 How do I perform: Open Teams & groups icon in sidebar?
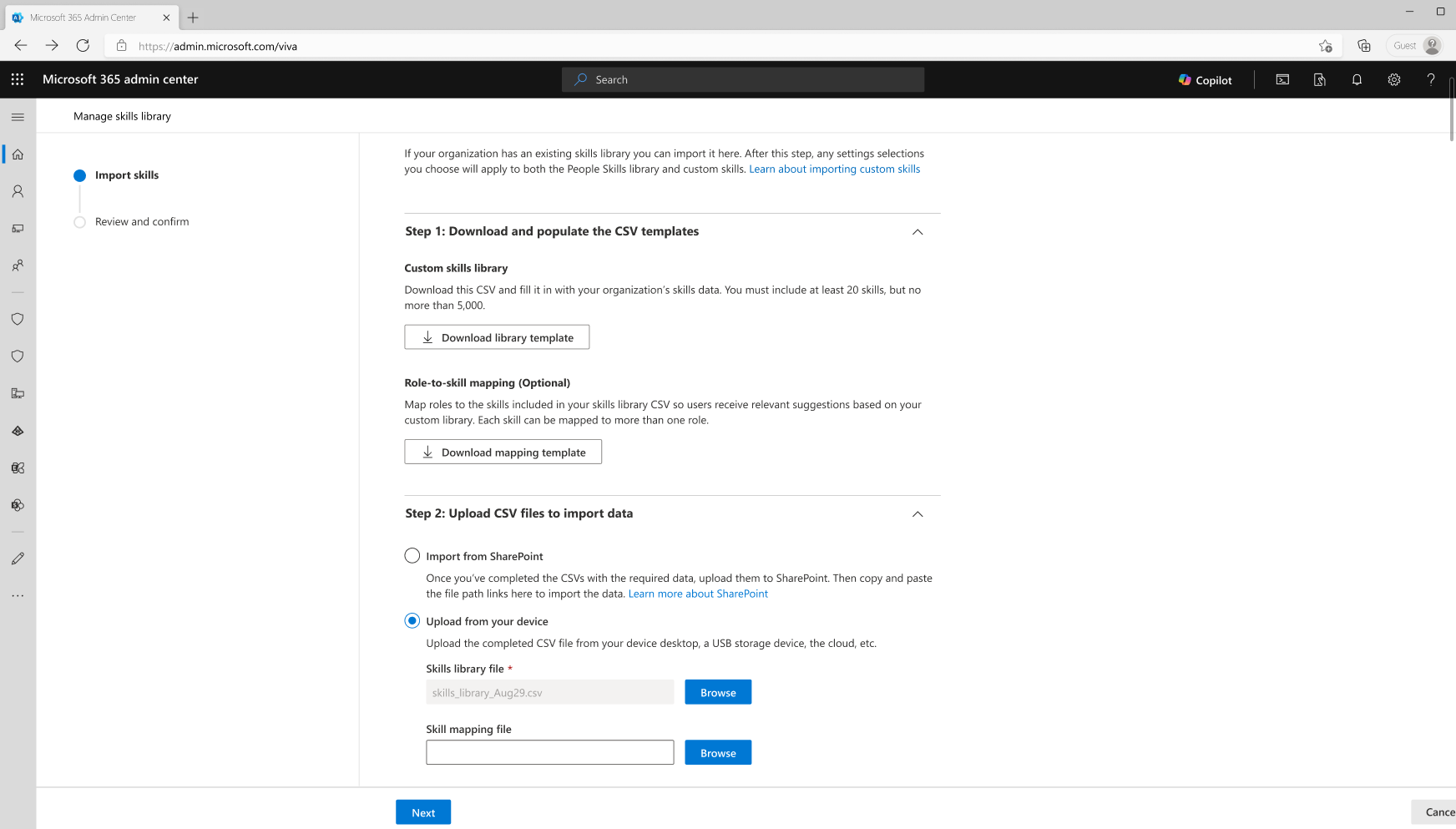(18, 265)
